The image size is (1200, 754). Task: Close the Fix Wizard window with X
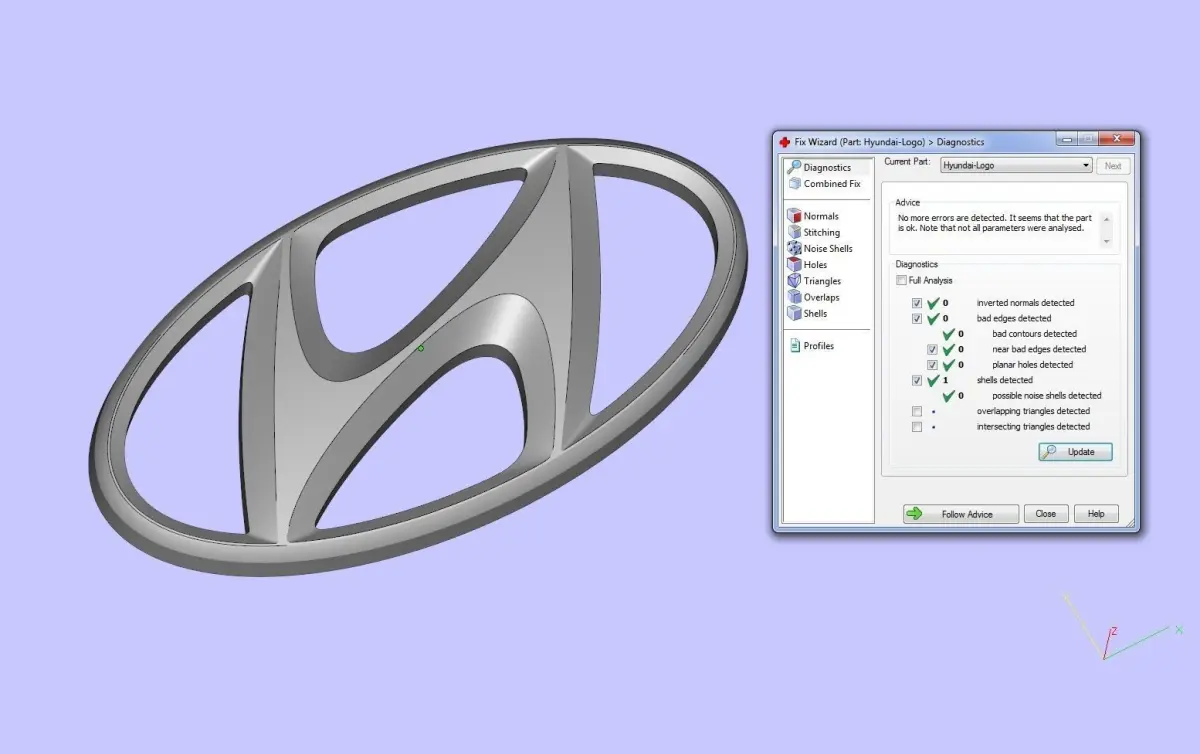pyautogui.click(x=1117, y=140)
